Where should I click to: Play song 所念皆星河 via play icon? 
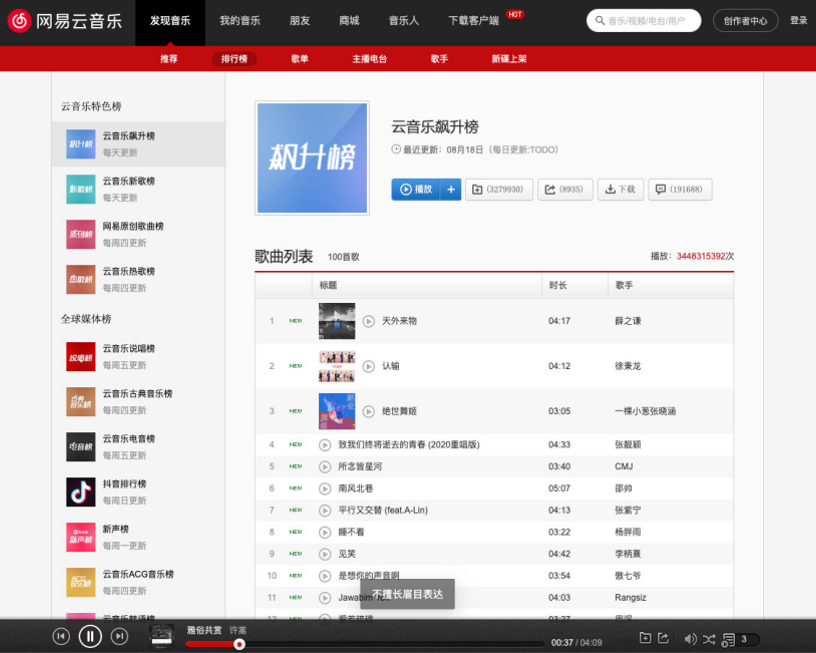(x=325, y=467)
